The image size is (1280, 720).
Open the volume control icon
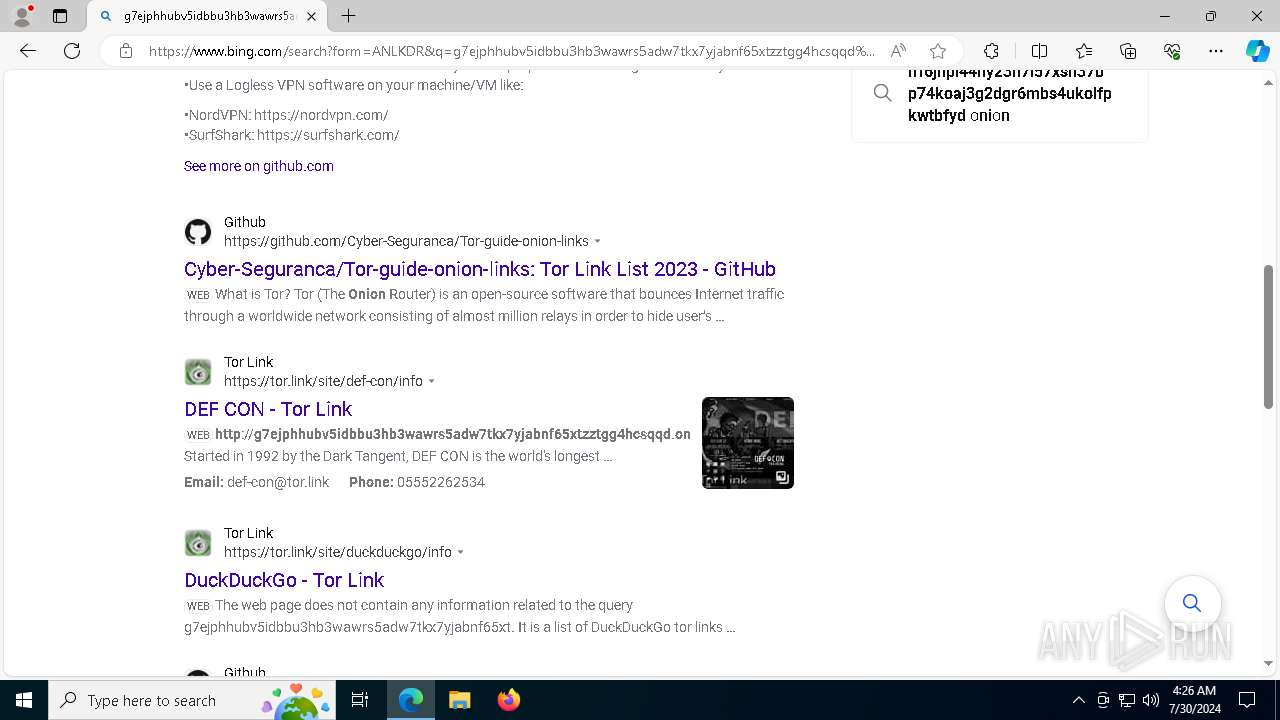coord(1151,700)
